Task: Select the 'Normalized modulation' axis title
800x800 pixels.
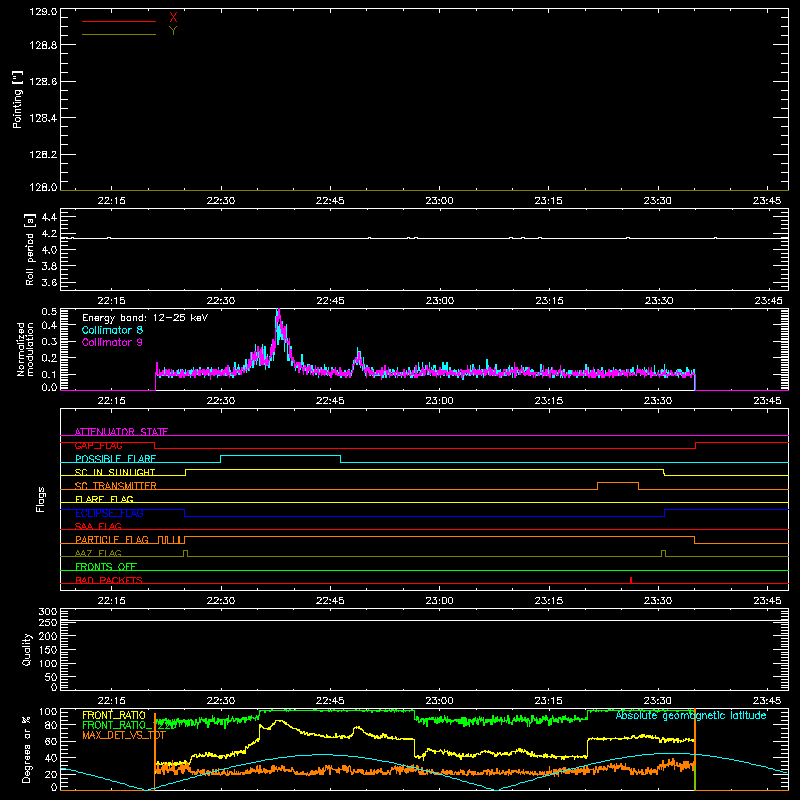Action: click(x=25, y=349)
